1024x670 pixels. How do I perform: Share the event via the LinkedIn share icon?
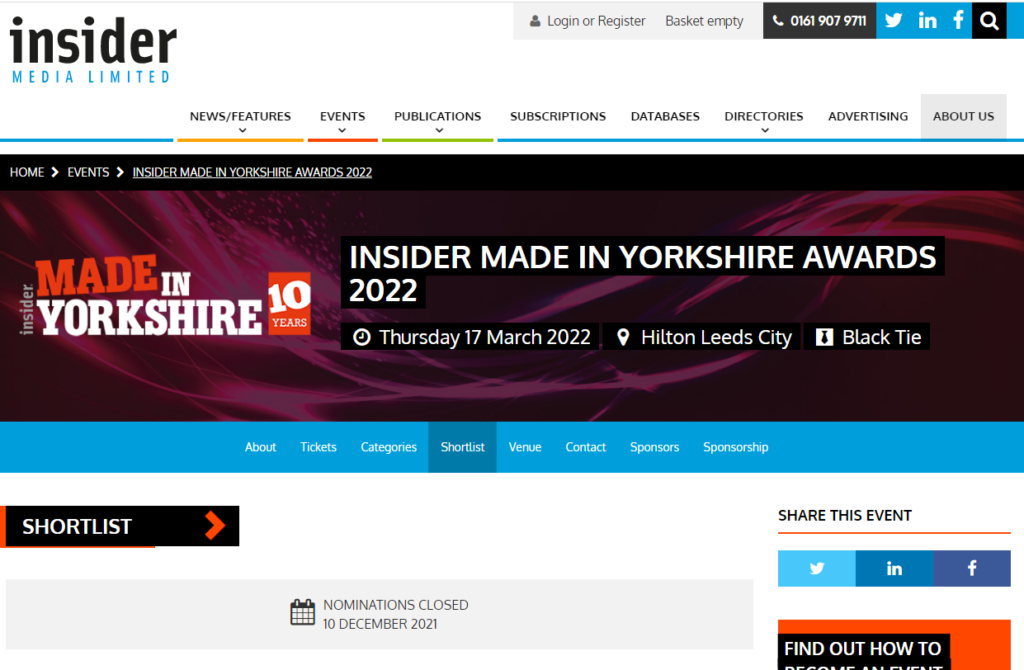pos(894,568)
